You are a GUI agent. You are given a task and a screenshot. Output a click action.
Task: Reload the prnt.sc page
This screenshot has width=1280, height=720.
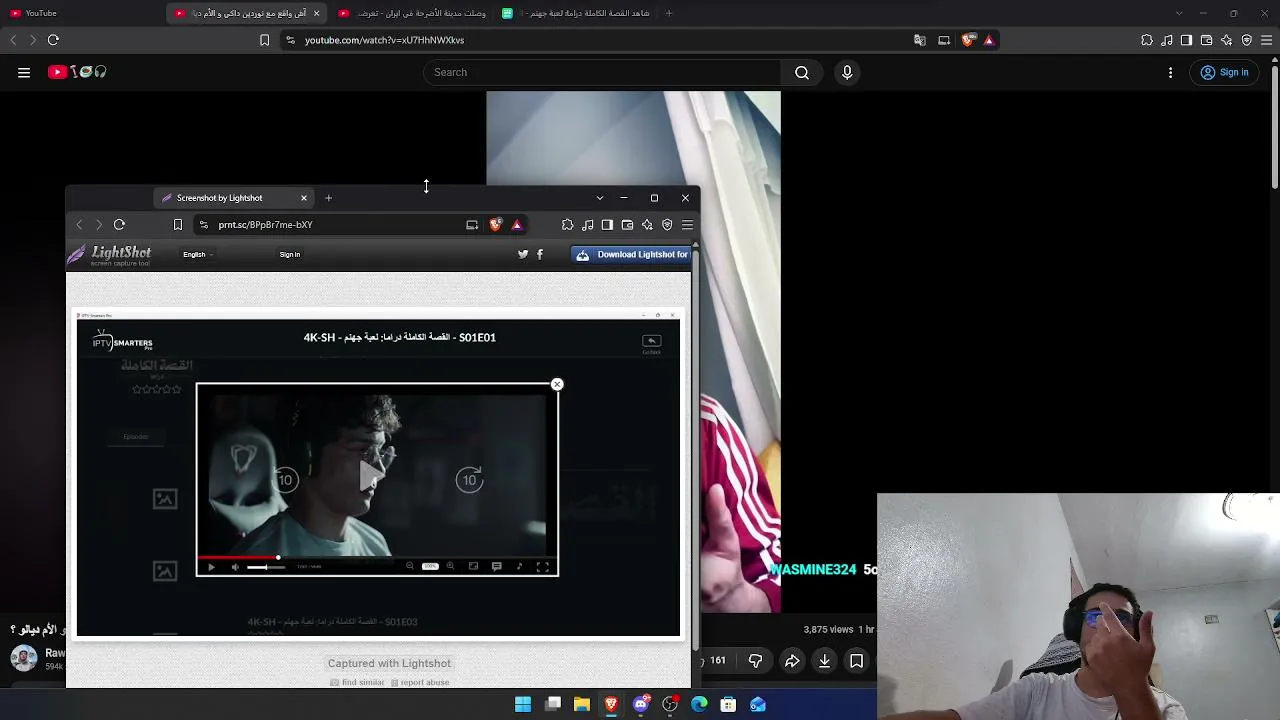point(119,225)
